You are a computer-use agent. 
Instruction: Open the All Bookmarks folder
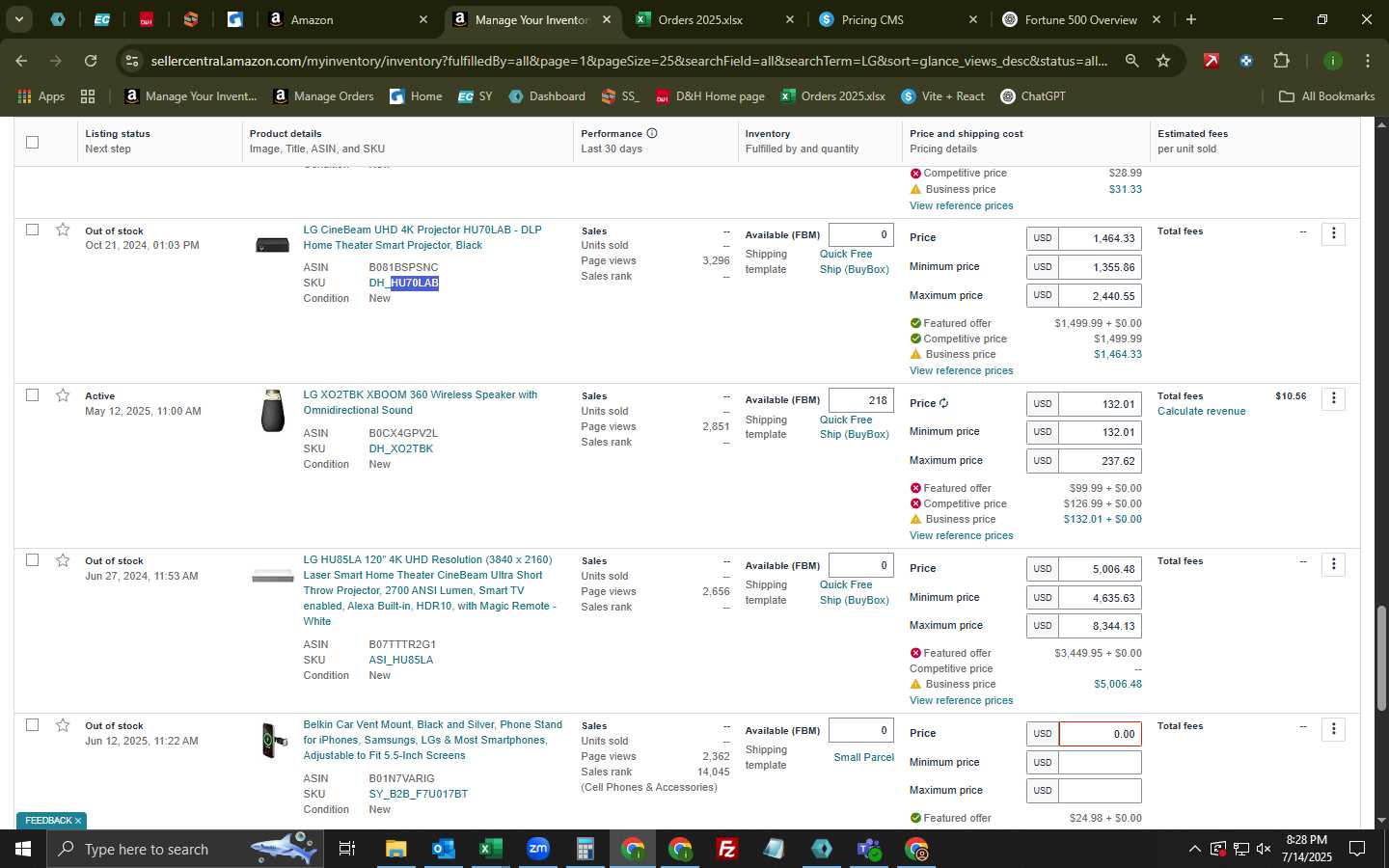pos(1326,95)
